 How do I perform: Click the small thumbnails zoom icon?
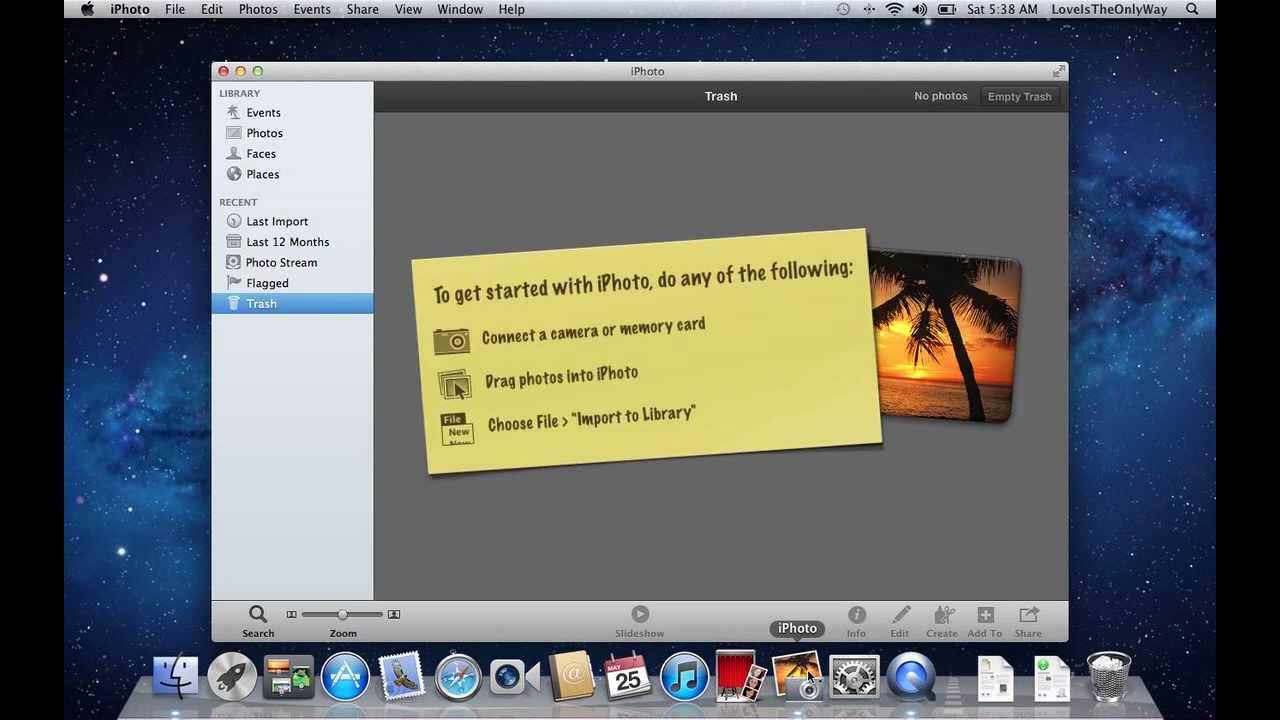coord(291,614)
